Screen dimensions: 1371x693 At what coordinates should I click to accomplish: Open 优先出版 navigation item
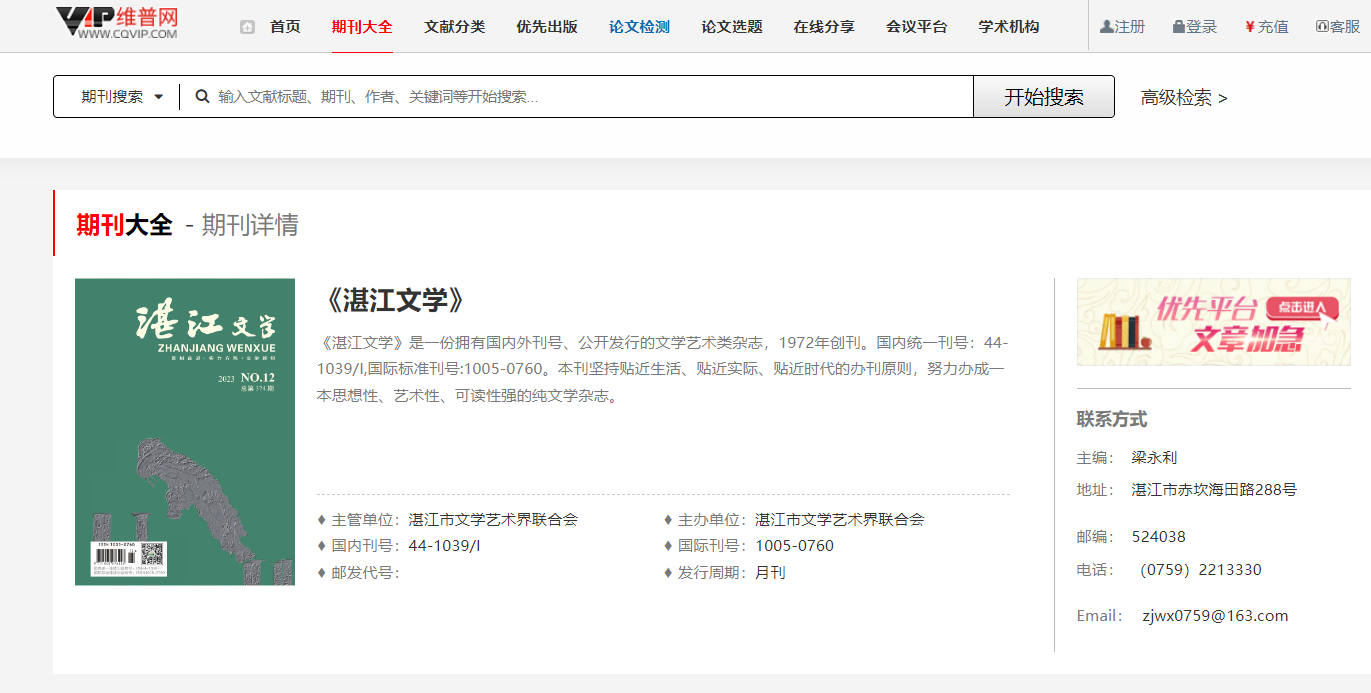coord(547,27)
